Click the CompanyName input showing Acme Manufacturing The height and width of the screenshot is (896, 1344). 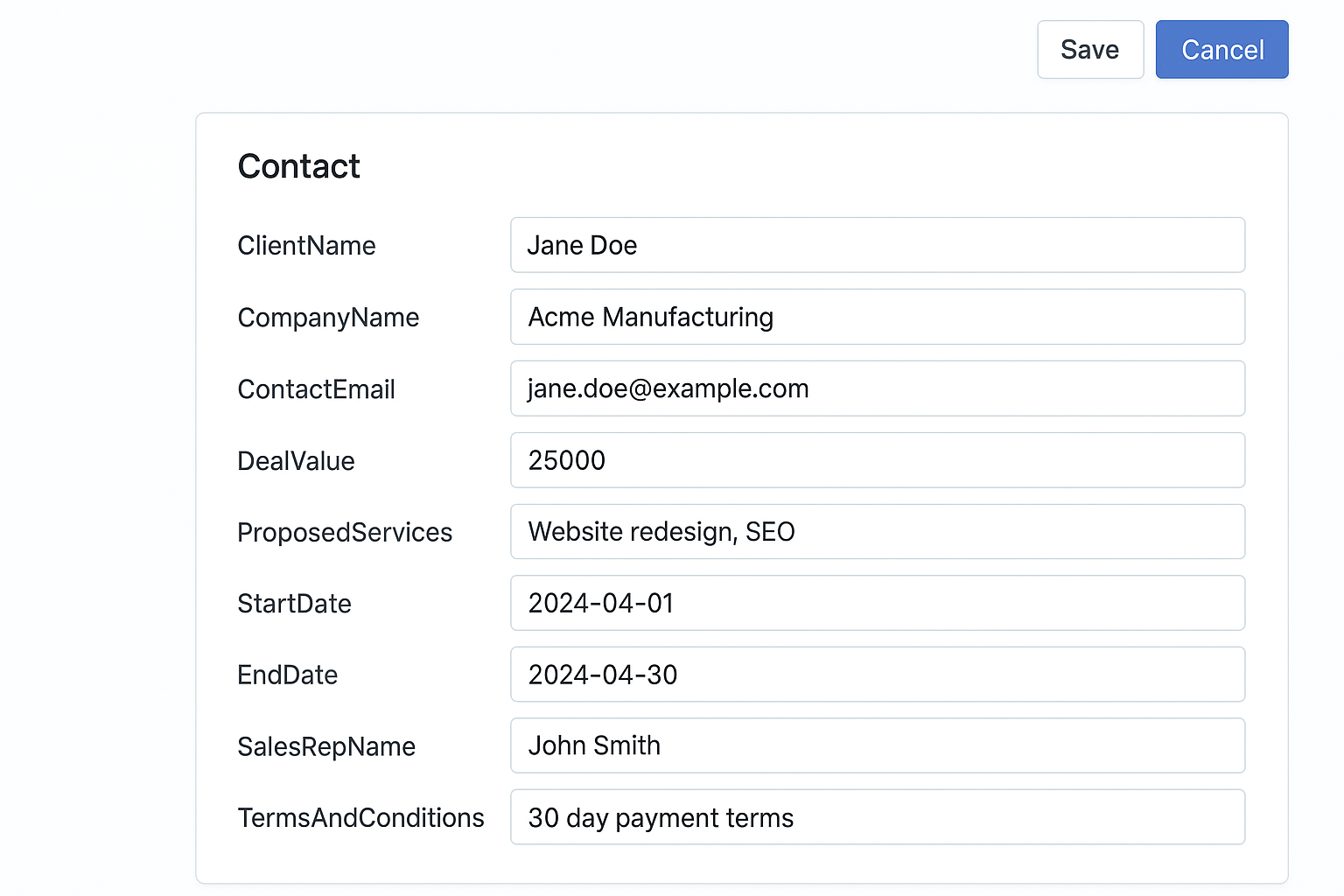coord(877,317)
